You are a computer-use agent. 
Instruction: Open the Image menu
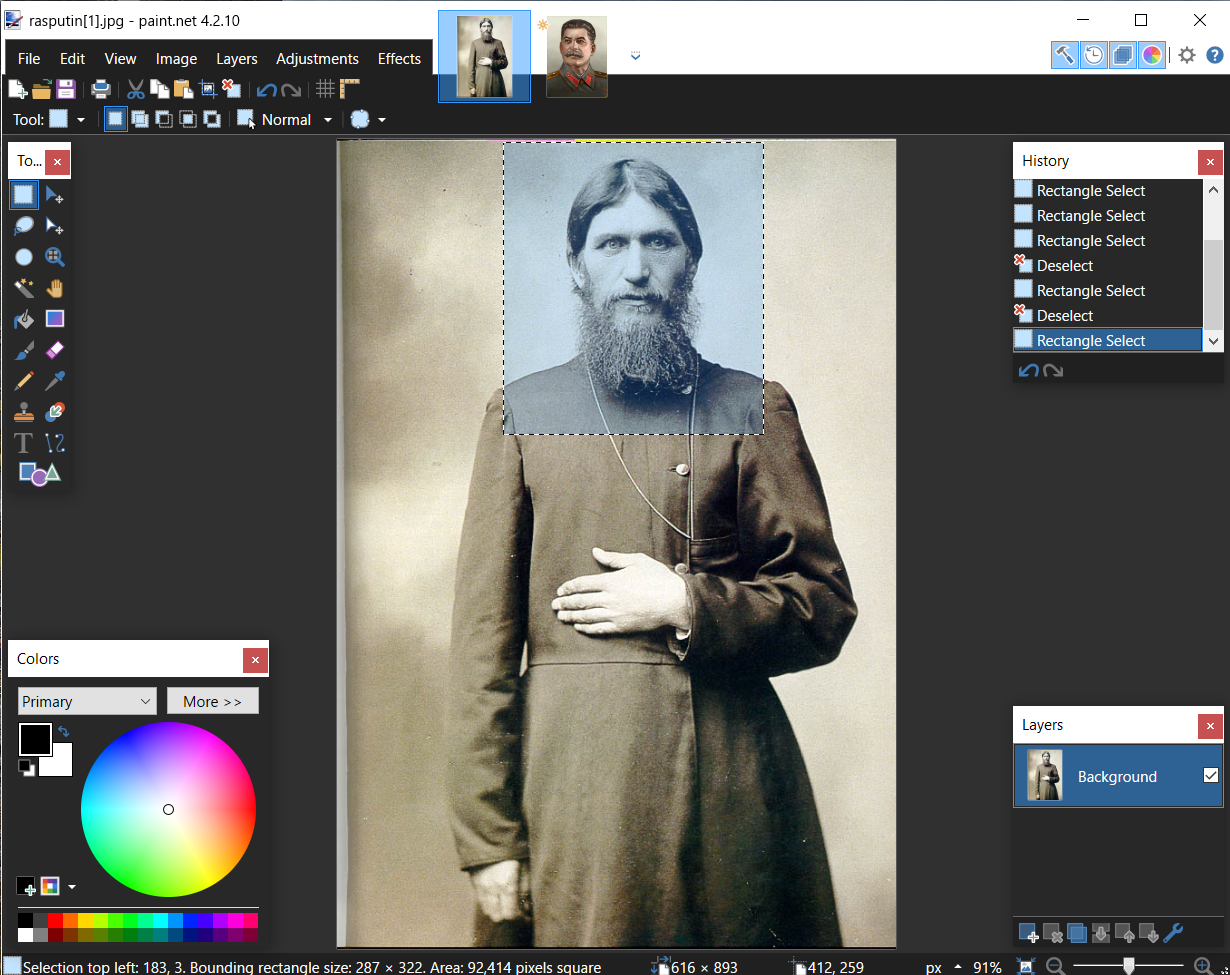(x=176, y=59)
